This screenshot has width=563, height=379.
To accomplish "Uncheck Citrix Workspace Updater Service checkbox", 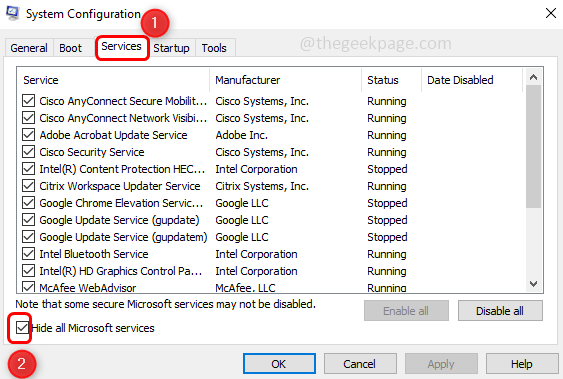I will (x=28, y=186).
